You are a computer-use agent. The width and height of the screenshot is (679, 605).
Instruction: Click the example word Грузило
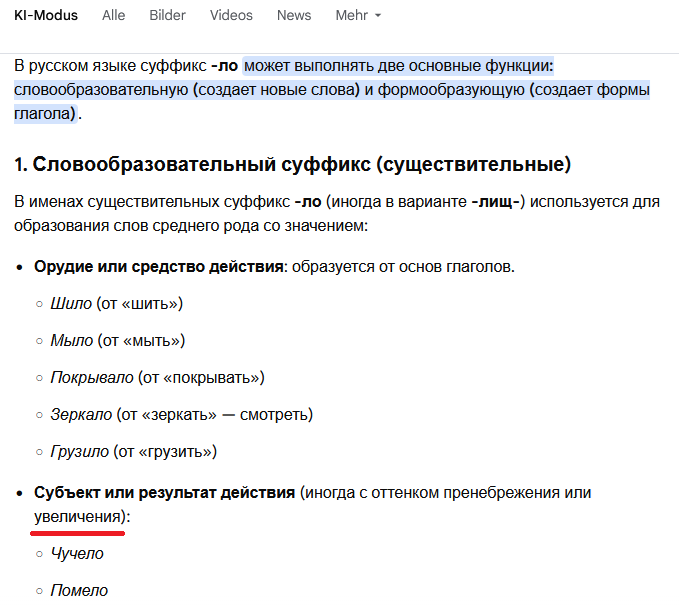pos(79,451)
